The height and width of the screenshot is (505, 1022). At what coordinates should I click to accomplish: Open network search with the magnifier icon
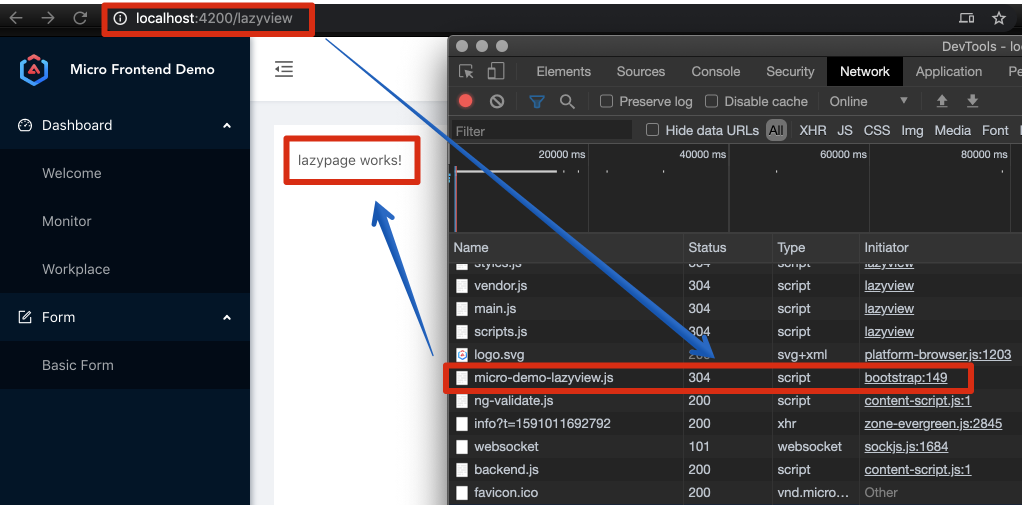tap(568, 101)
